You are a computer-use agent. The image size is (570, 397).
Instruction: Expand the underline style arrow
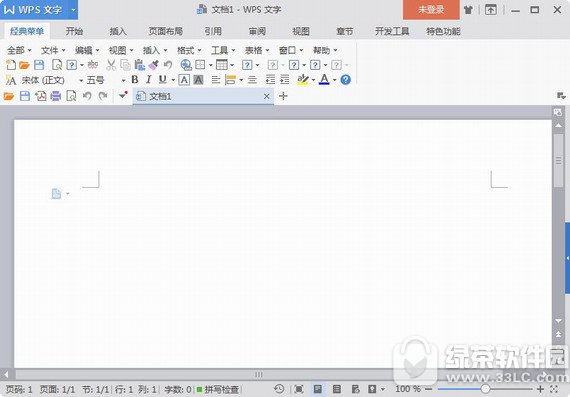coord(173,80)
